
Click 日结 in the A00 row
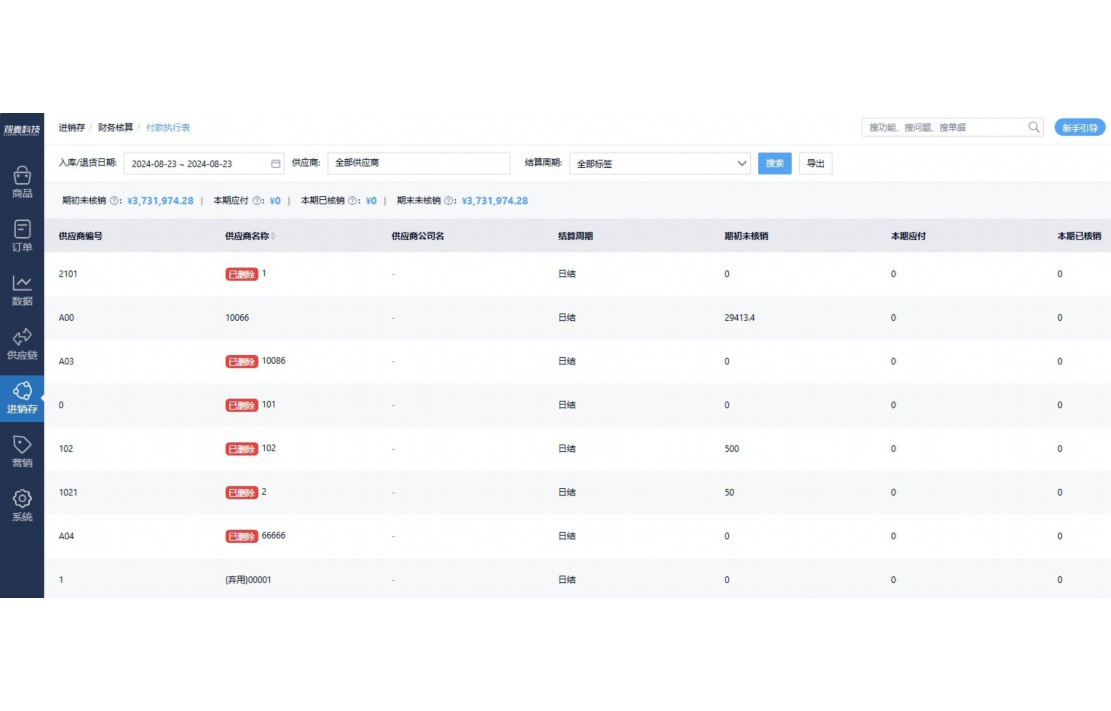[x=567, y=318]
